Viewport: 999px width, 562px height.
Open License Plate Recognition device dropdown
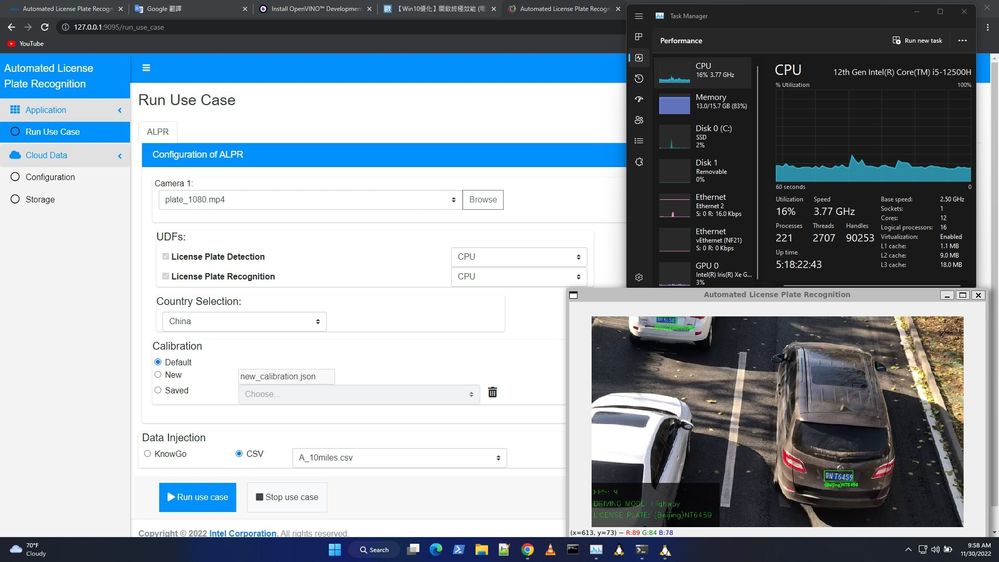click(519, 277)
